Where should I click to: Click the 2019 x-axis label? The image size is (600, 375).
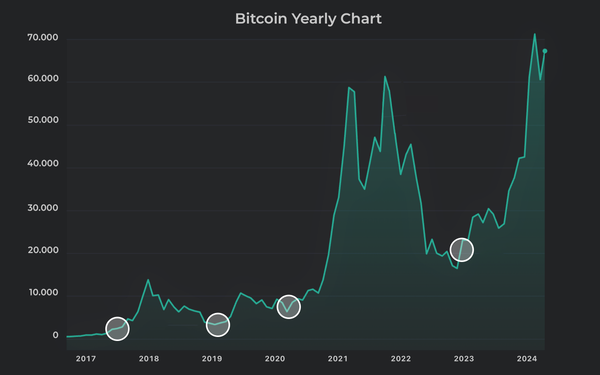[x=212, y=359]
